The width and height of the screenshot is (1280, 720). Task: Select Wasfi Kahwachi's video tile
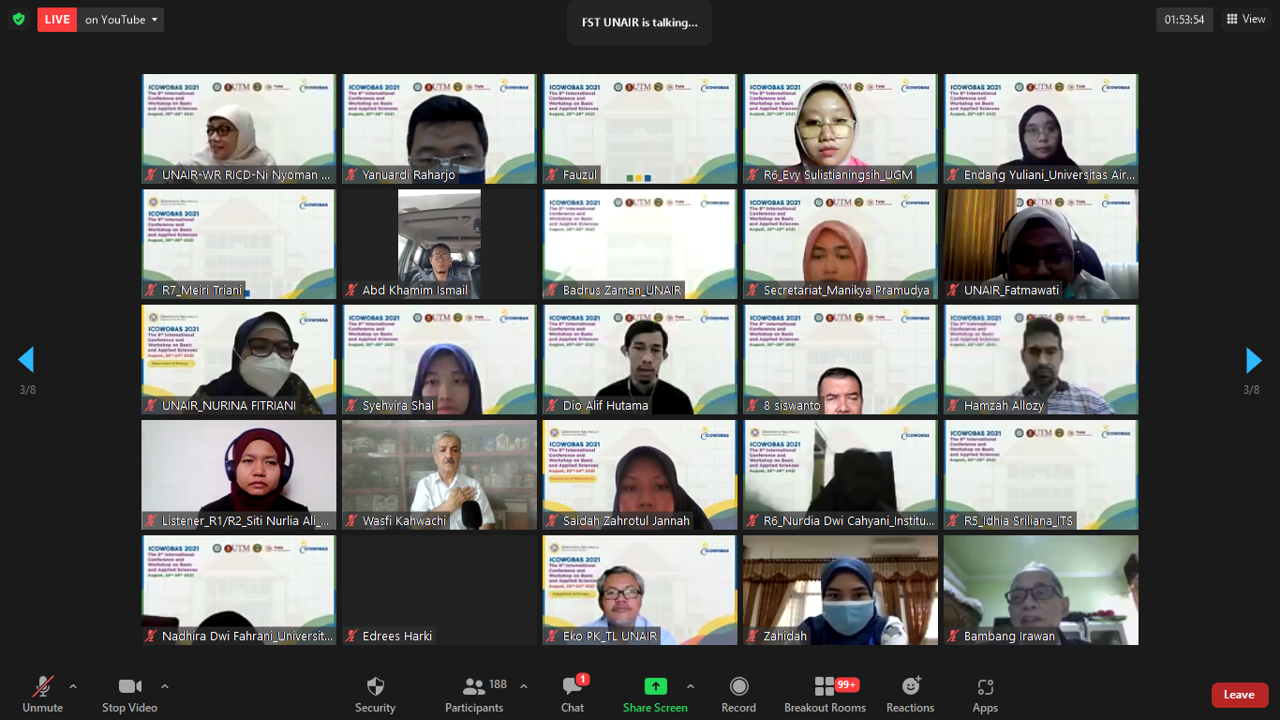(439, 474)
